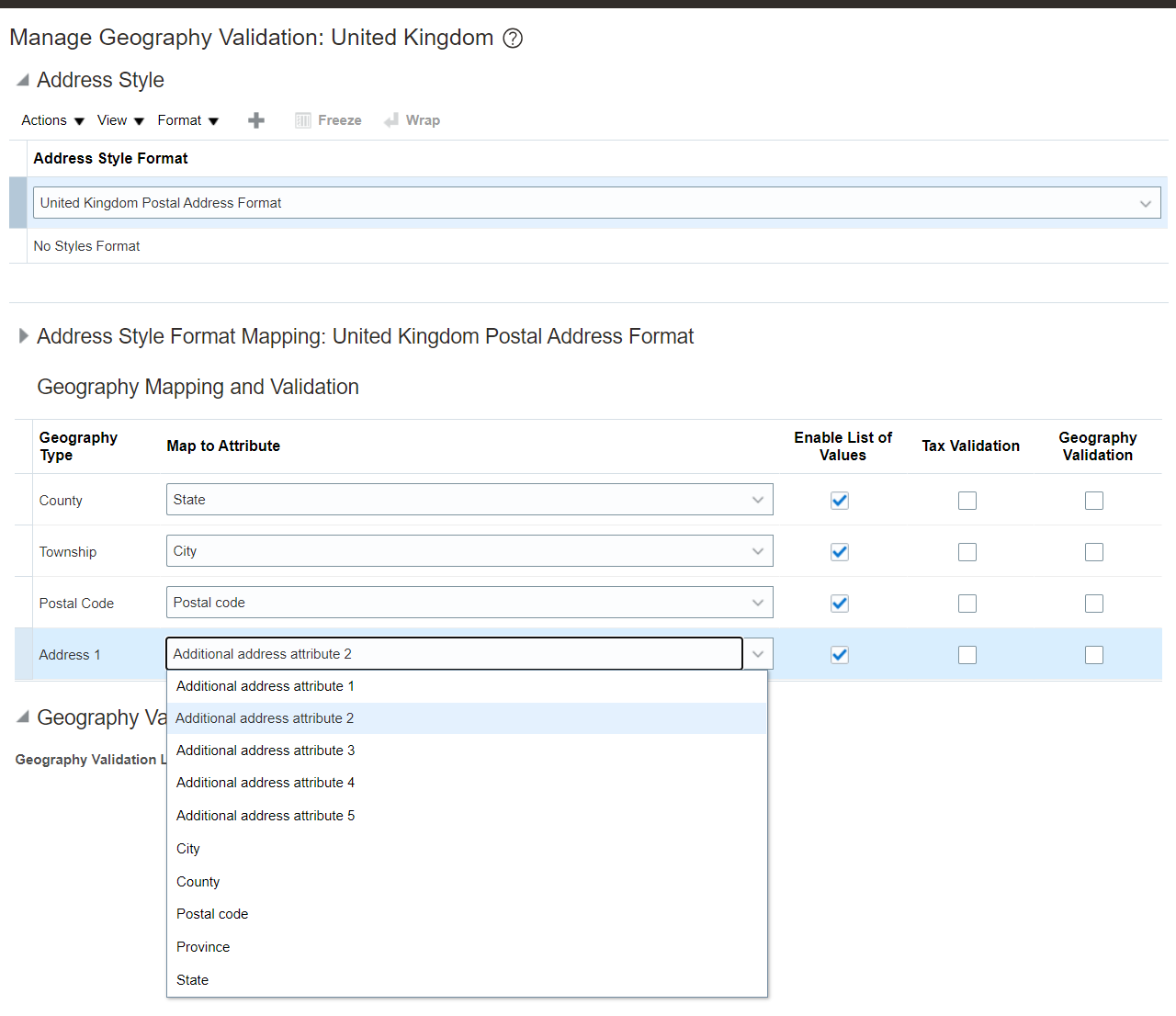Open the Actions menu
Viewport: 1176px width, 1016px height.
[52, 120]
